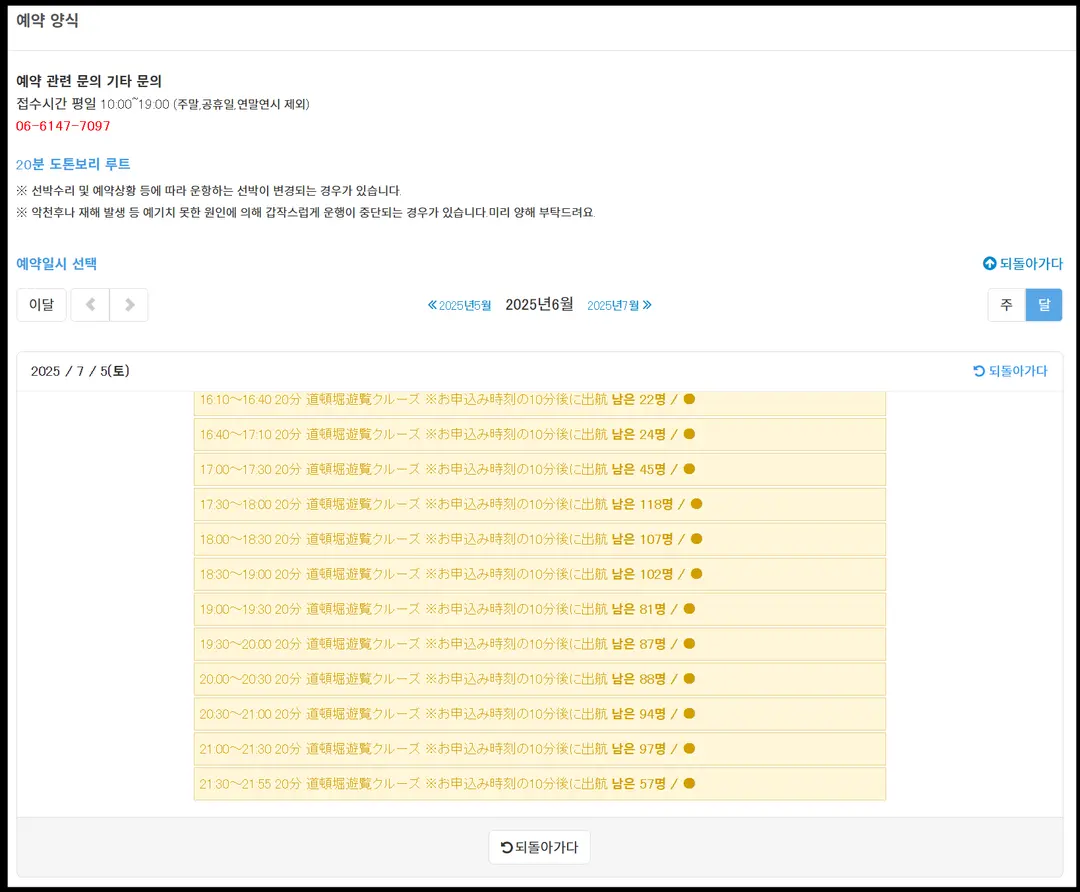Go to 2025년7월 via double-chevron link
This screenshot has height=892, width=1080.
point(619,305)
